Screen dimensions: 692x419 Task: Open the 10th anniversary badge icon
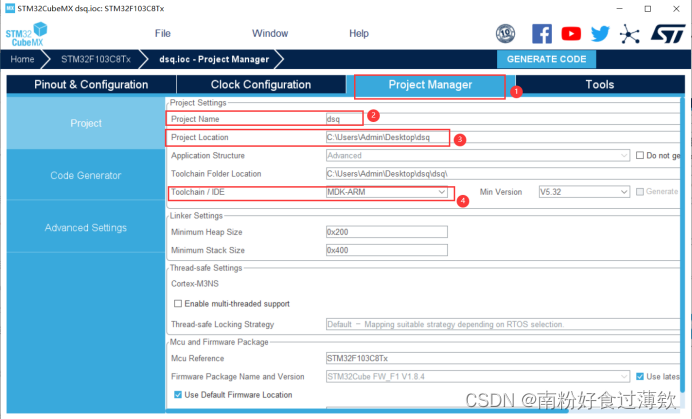(x=505, y=34)
